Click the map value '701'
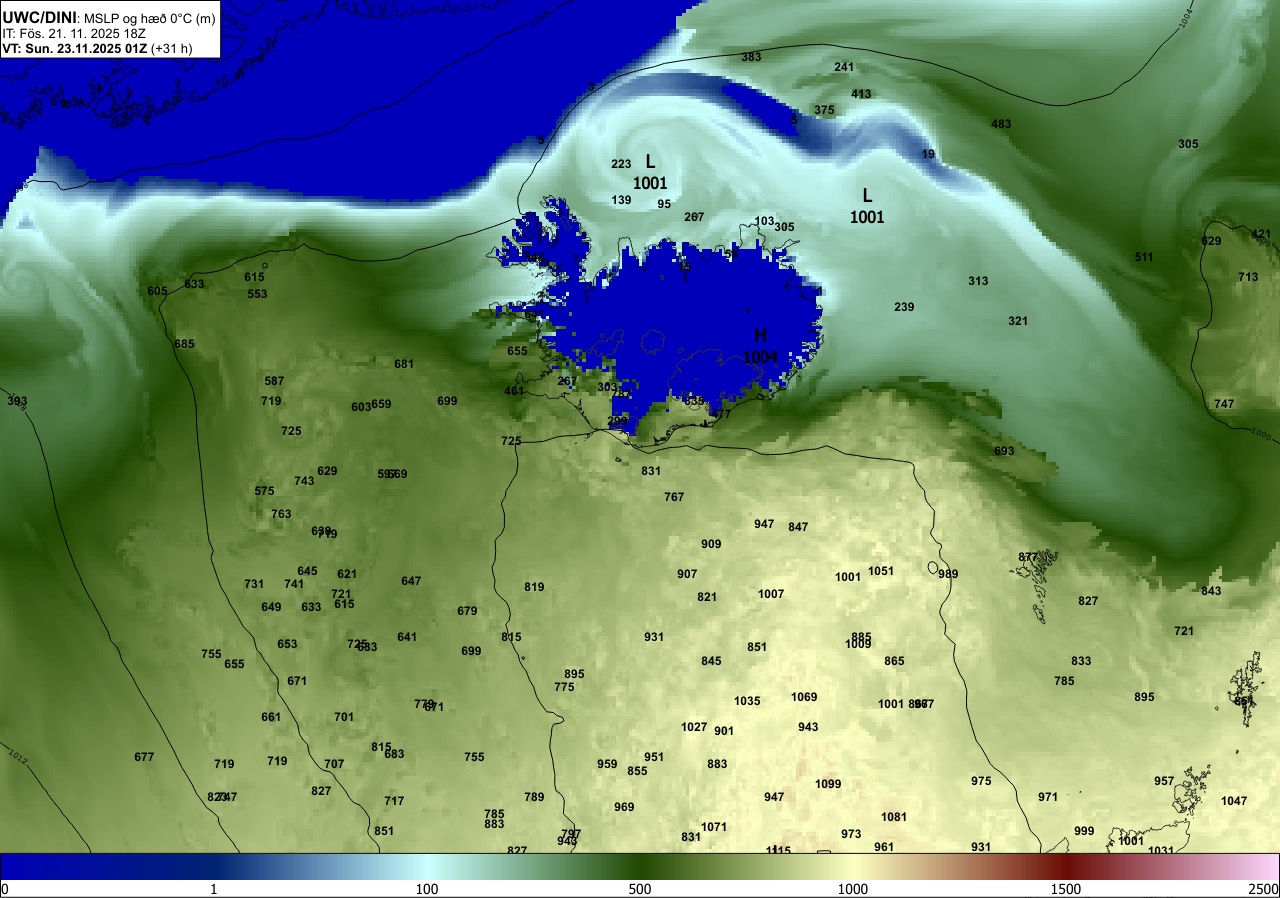Image resolution: width=1280 pixels, height=898 pixels. [344, 717]
